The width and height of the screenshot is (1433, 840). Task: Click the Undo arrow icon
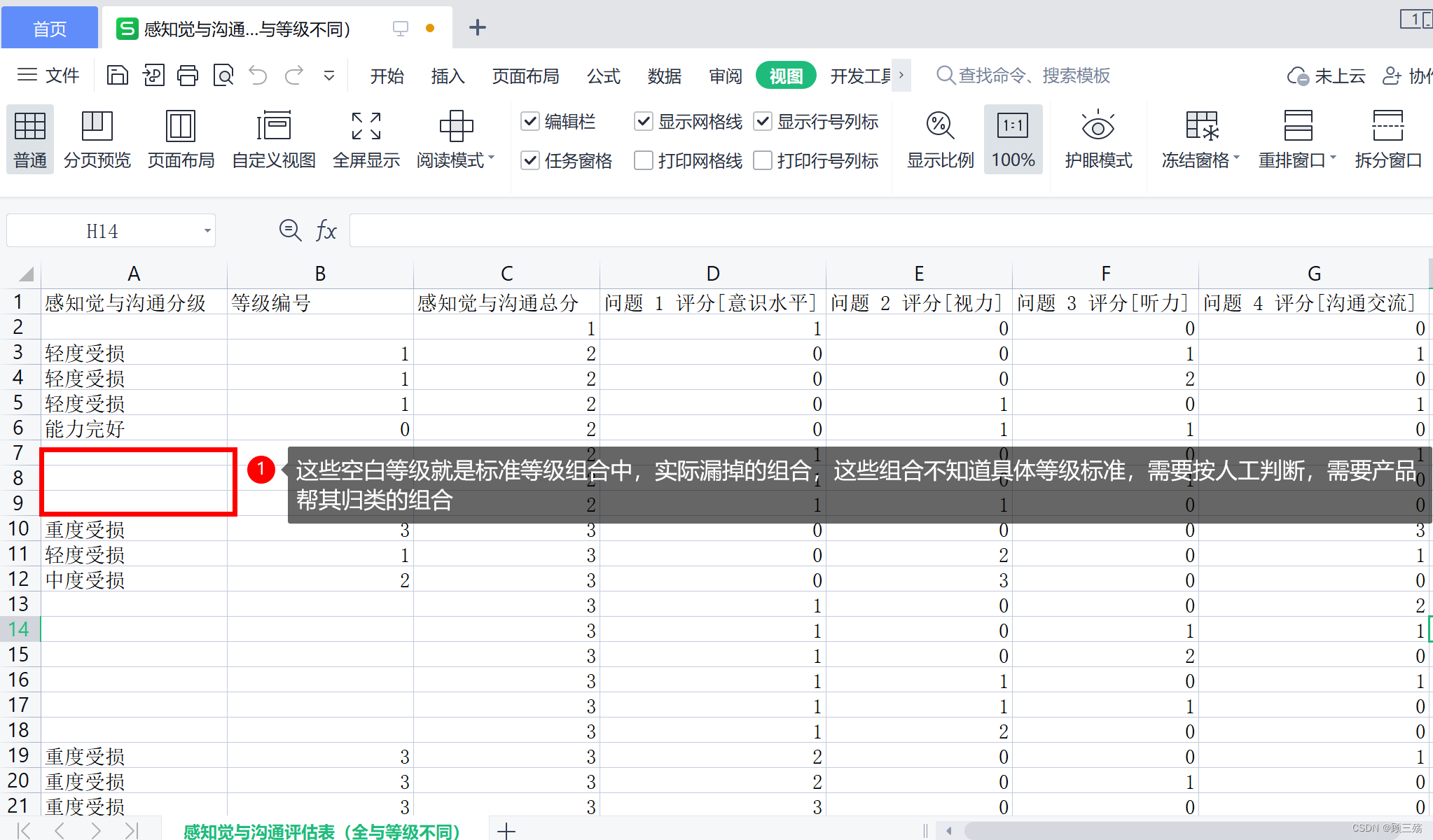[x=258, y=75]
